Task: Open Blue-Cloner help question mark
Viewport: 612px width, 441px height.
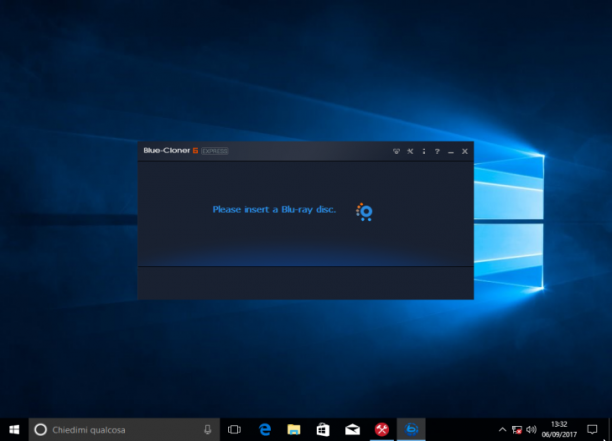Action: pos(437,151)
